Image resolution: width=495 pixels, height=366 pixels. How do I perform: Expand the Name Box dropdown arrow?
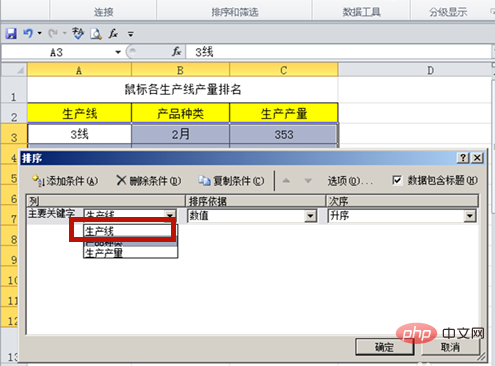(x=118, y=52)
